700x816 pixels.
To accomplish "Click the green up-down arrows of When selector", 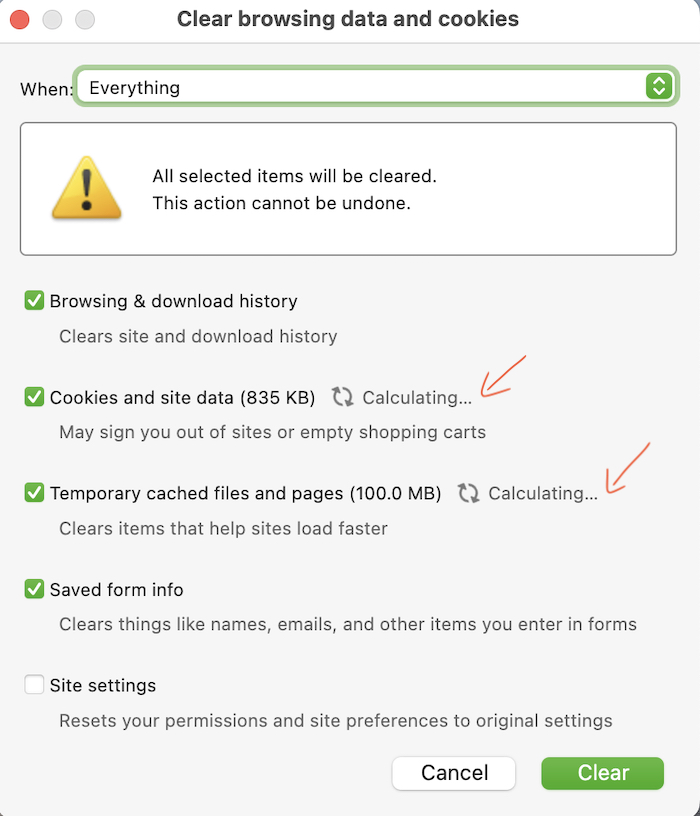I will coord(659,86).
